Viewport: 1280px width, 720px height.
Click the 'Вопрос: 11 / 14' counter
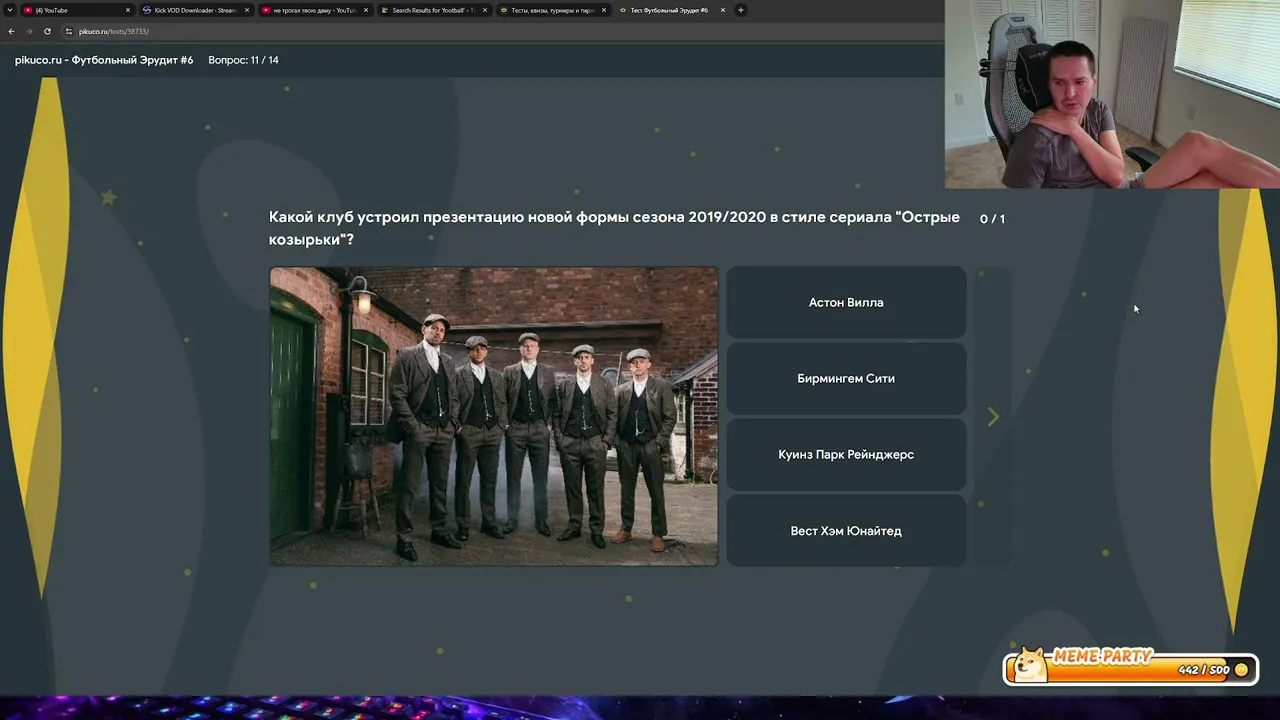[x=243, y=60]
